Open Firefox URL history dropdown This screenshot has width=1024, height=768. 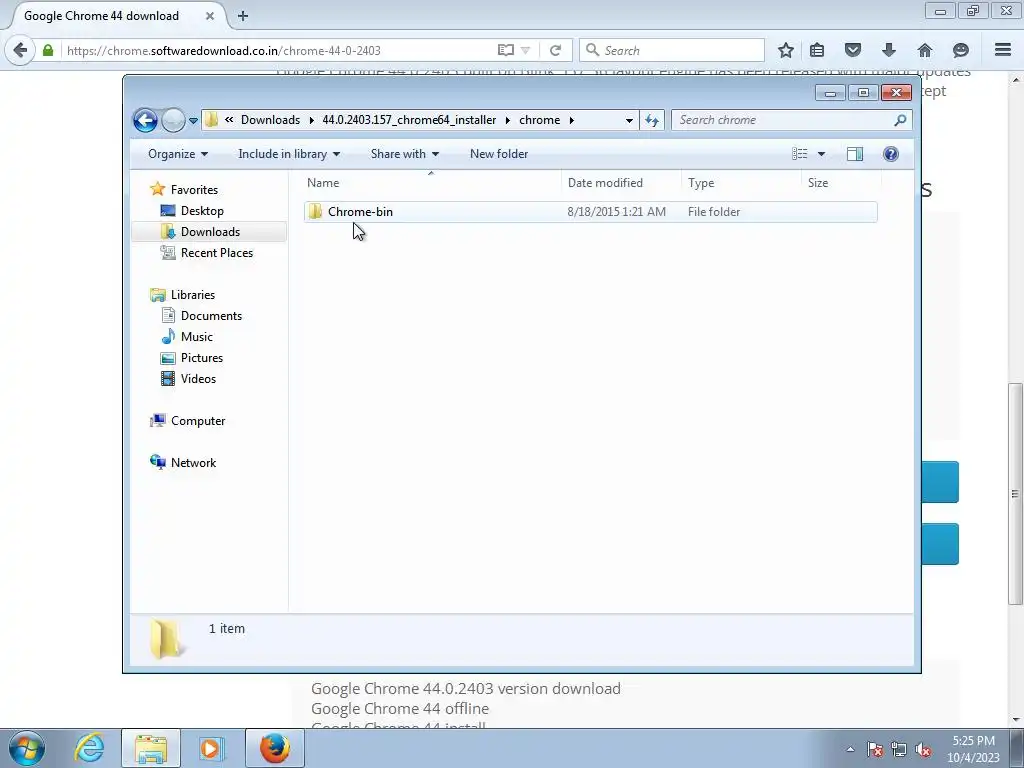[x=526, y=50]
